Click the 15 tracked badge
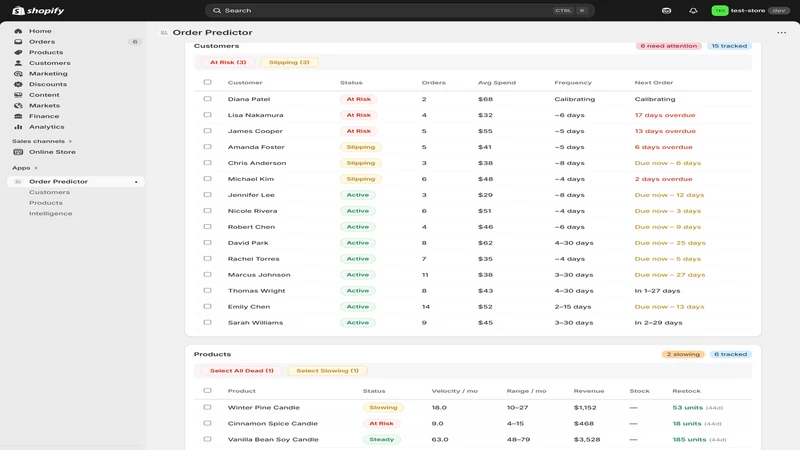Screen dimensions: 800x450 [729, 46]
